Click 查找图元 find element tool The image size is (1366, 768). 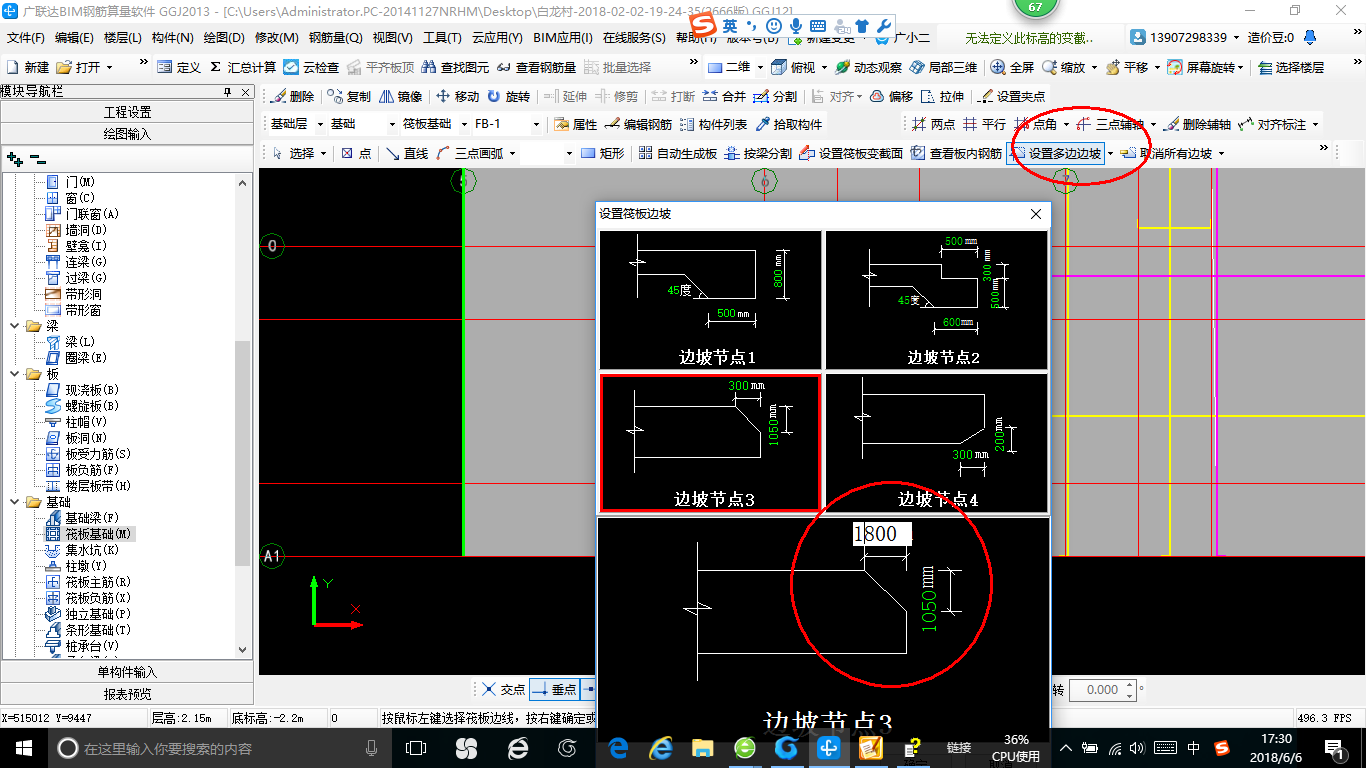[x=455, y=67]
